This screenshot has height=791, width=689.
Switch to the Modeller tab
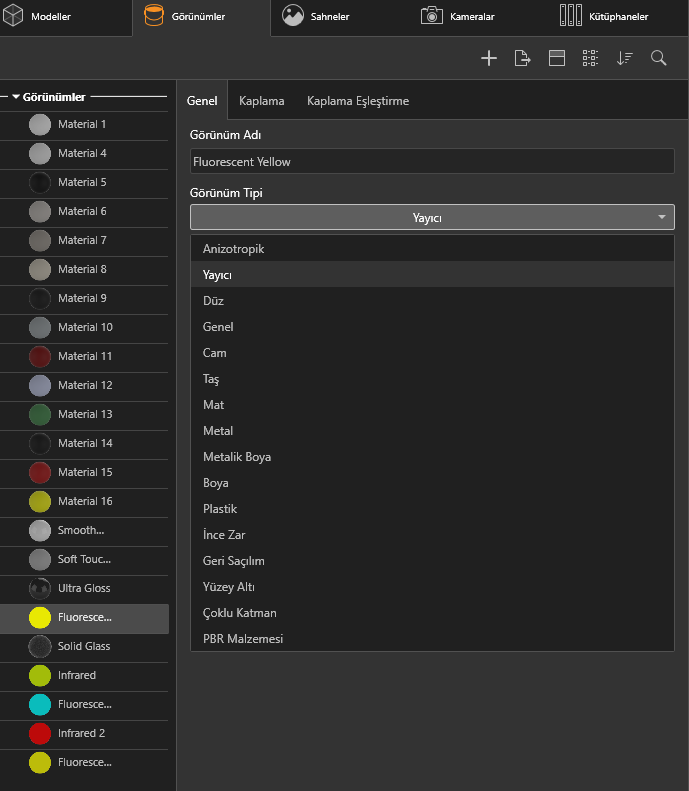pyautogui.click(x=40, y=17)
